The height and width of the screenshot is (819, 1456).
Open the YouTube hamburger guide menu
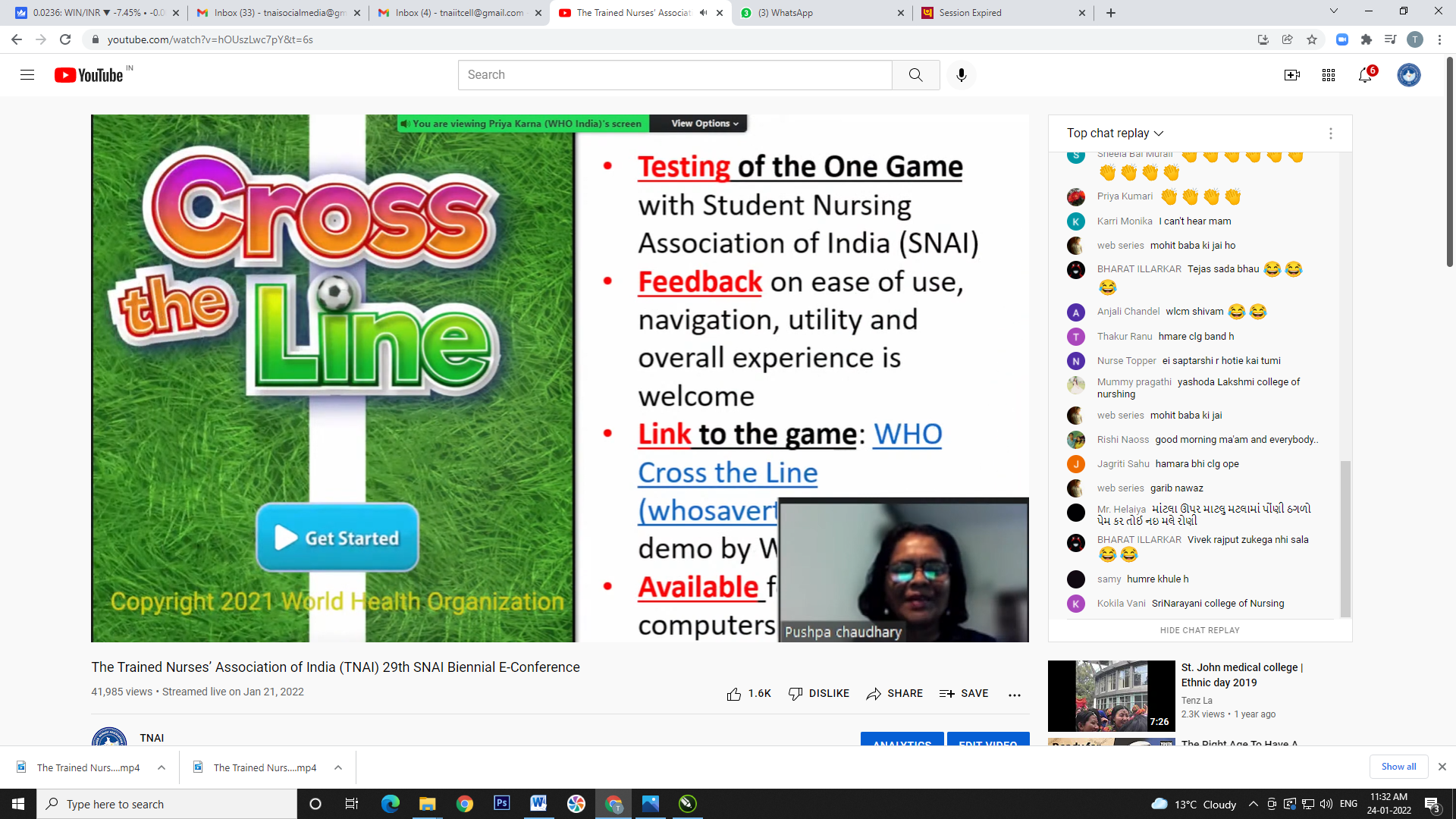pyautogui.click(x=27, y=75)
